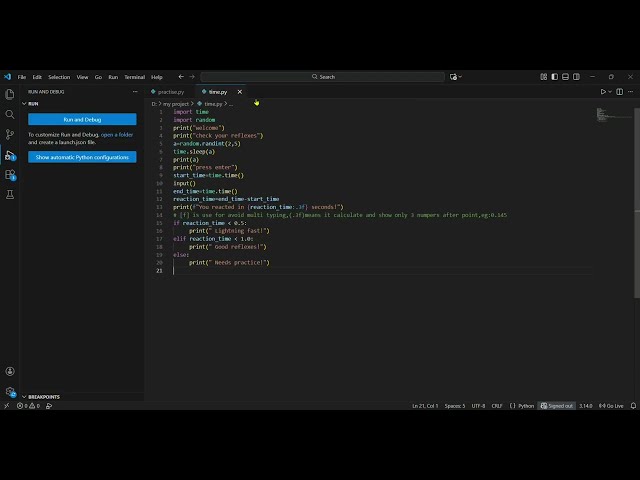Click the Customize Layout icon
640x480 pixels.
(x=544, y=77)
